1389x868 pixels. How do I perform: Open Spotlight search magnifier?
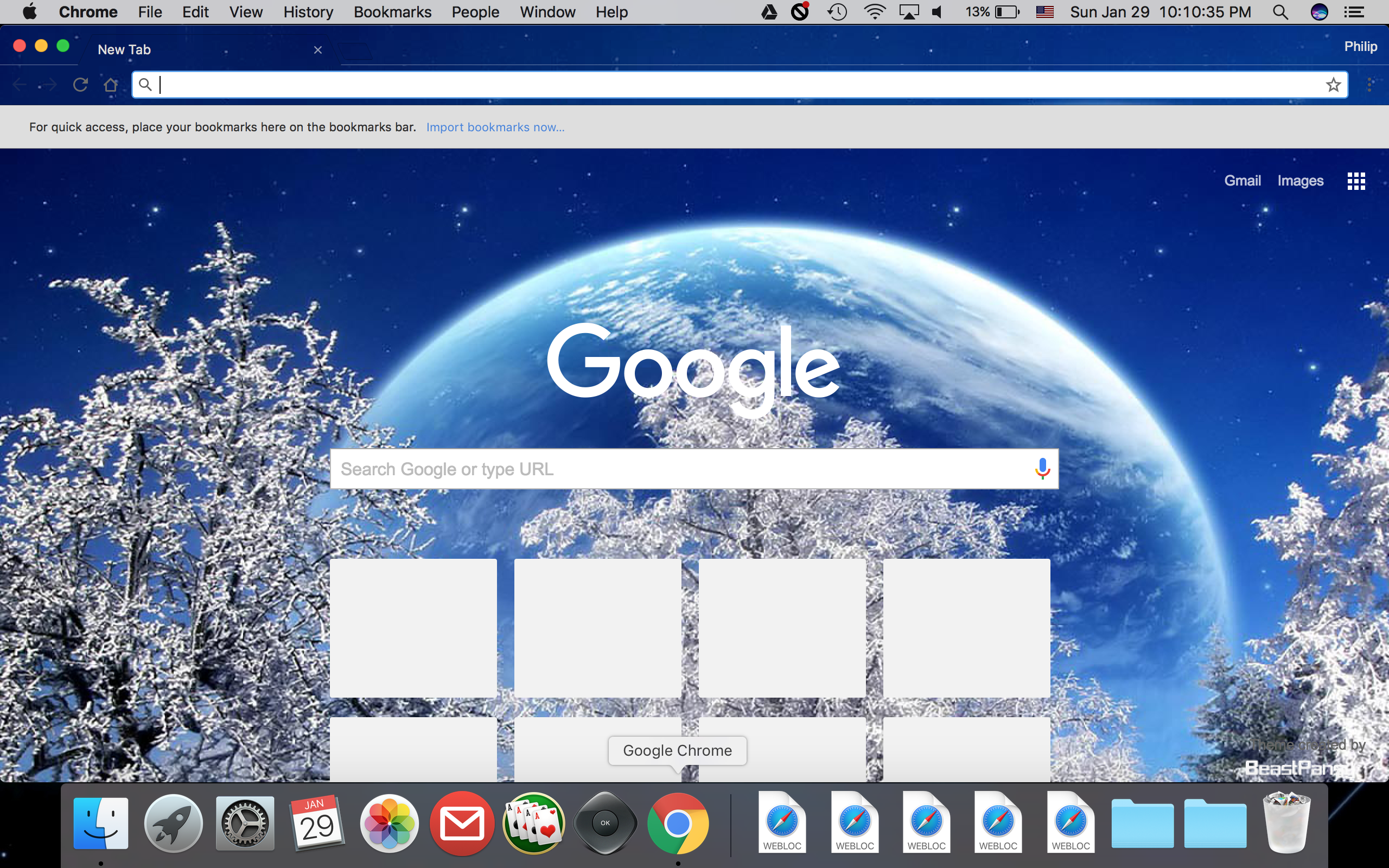point(1280,12)
